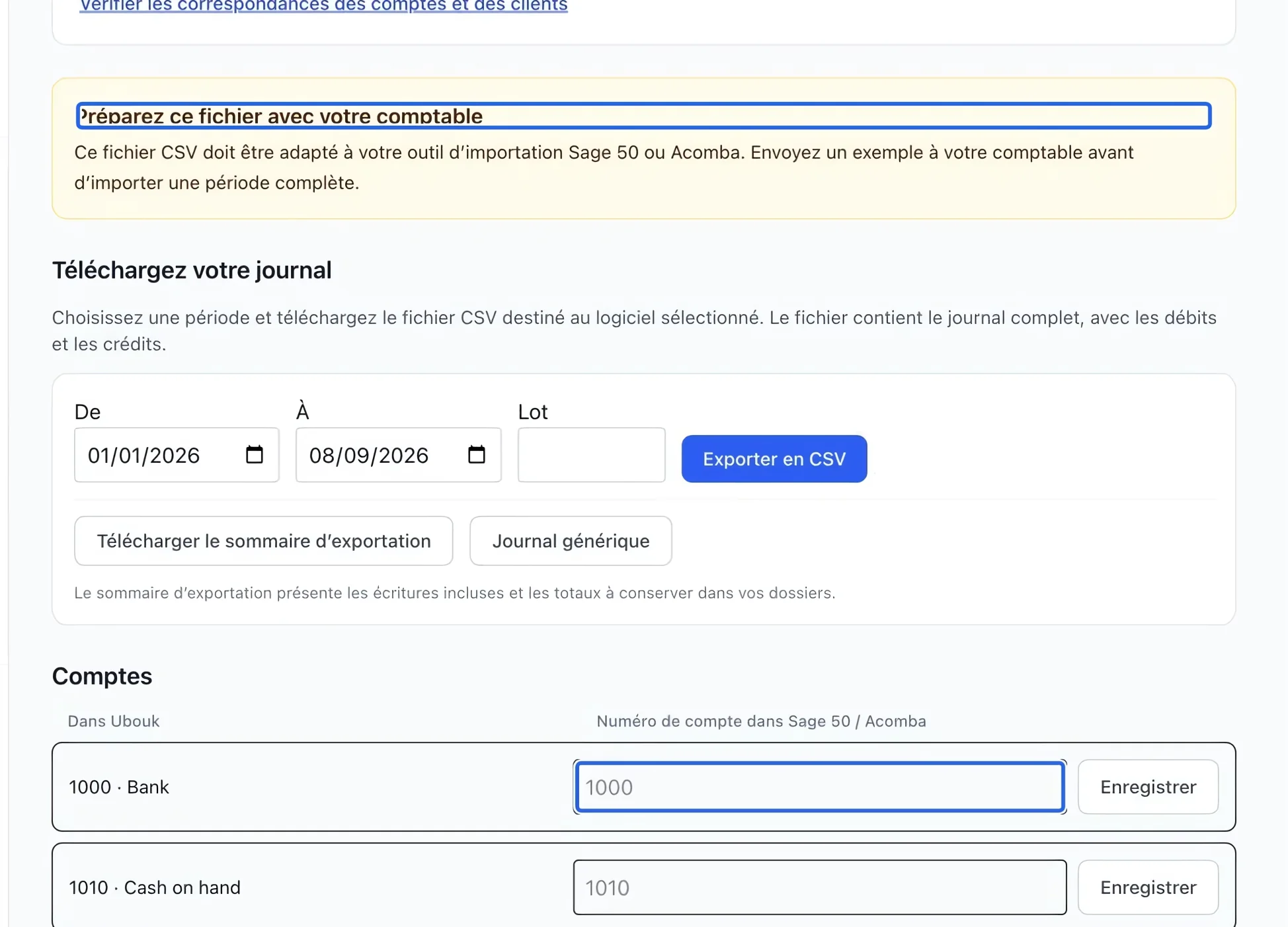Open the Journal générique button

[571, 541]
